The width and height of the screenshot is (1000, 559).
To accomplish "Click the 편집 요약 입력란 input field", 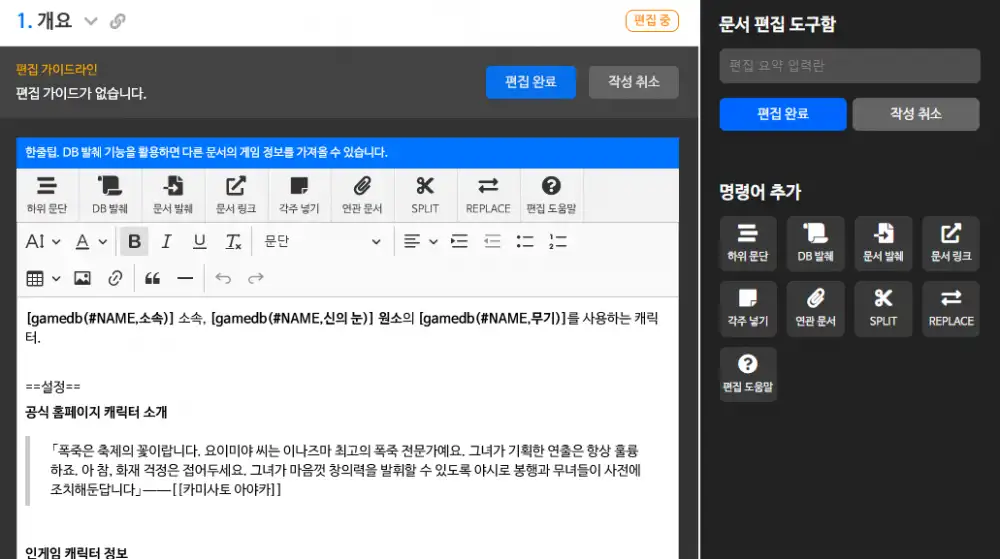I will coord(849,66).
